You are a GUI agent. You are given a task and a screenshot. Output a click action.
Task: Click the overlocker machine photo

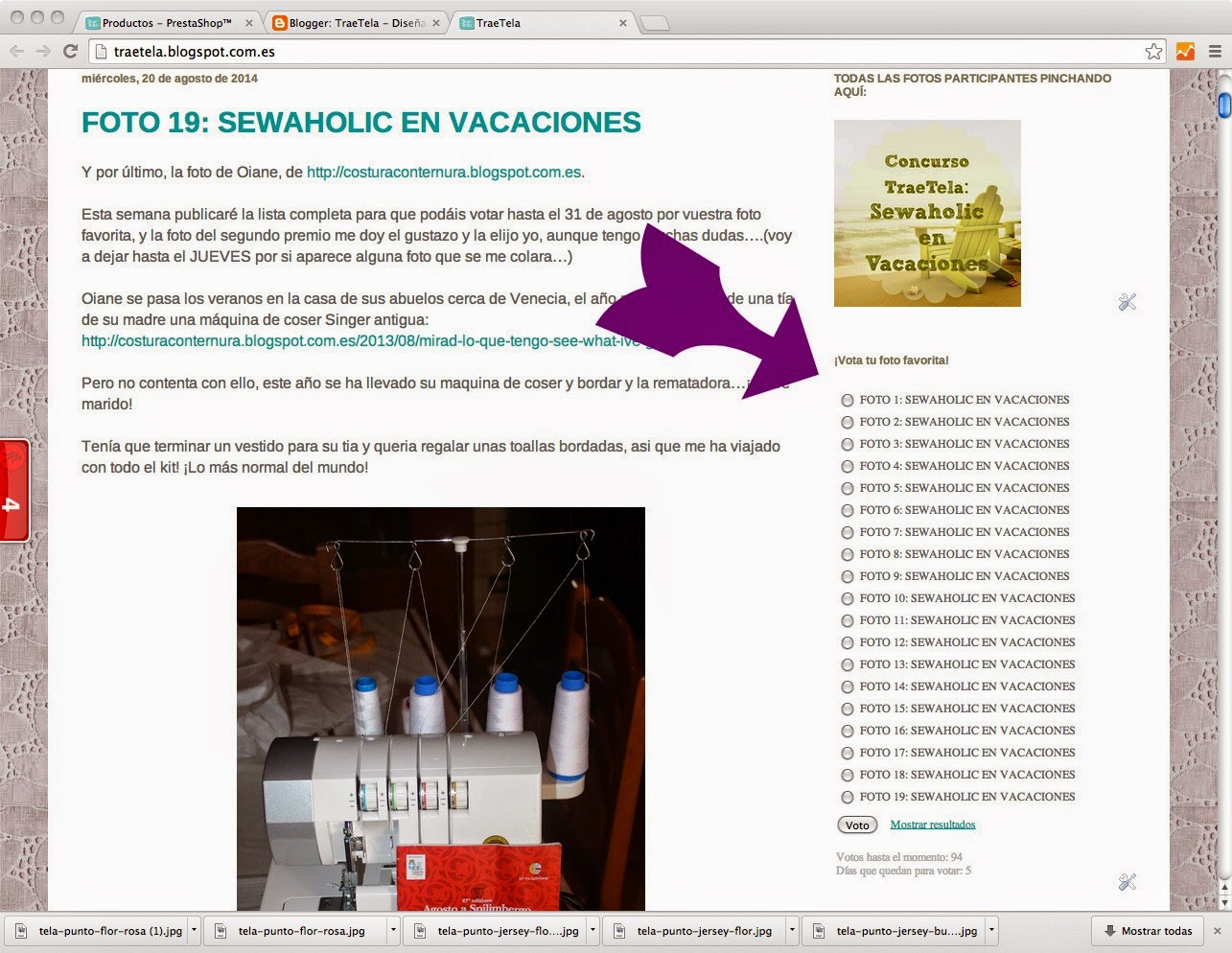tap(441, 709)
